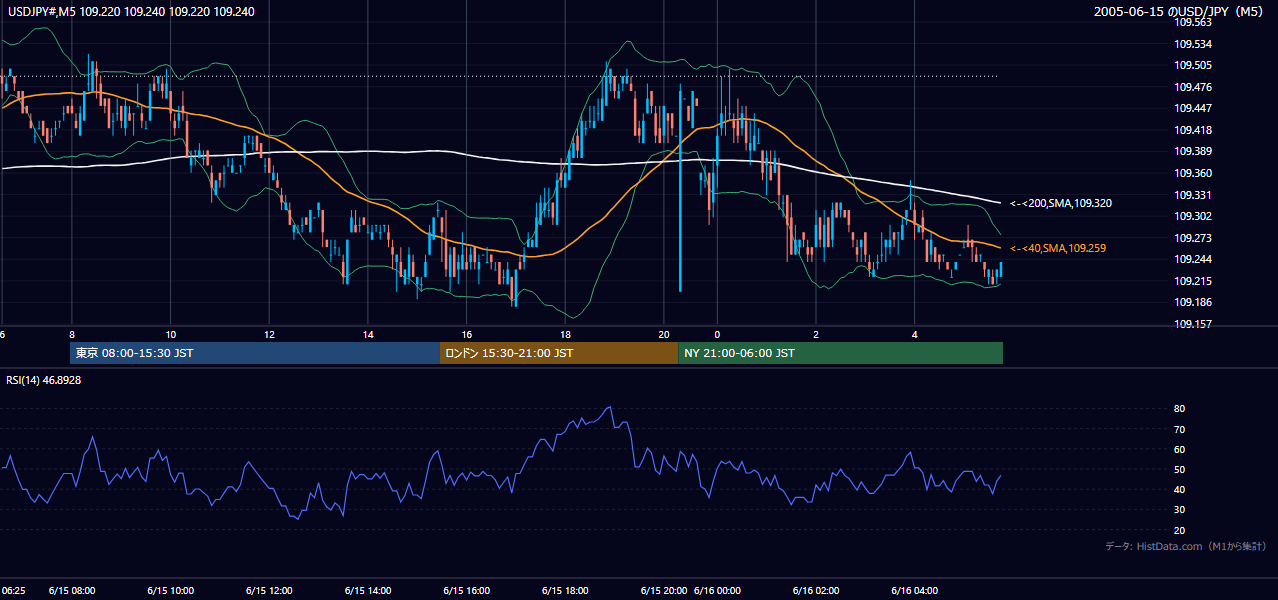Select price level 109.186 on the axis

[1194, 302]
